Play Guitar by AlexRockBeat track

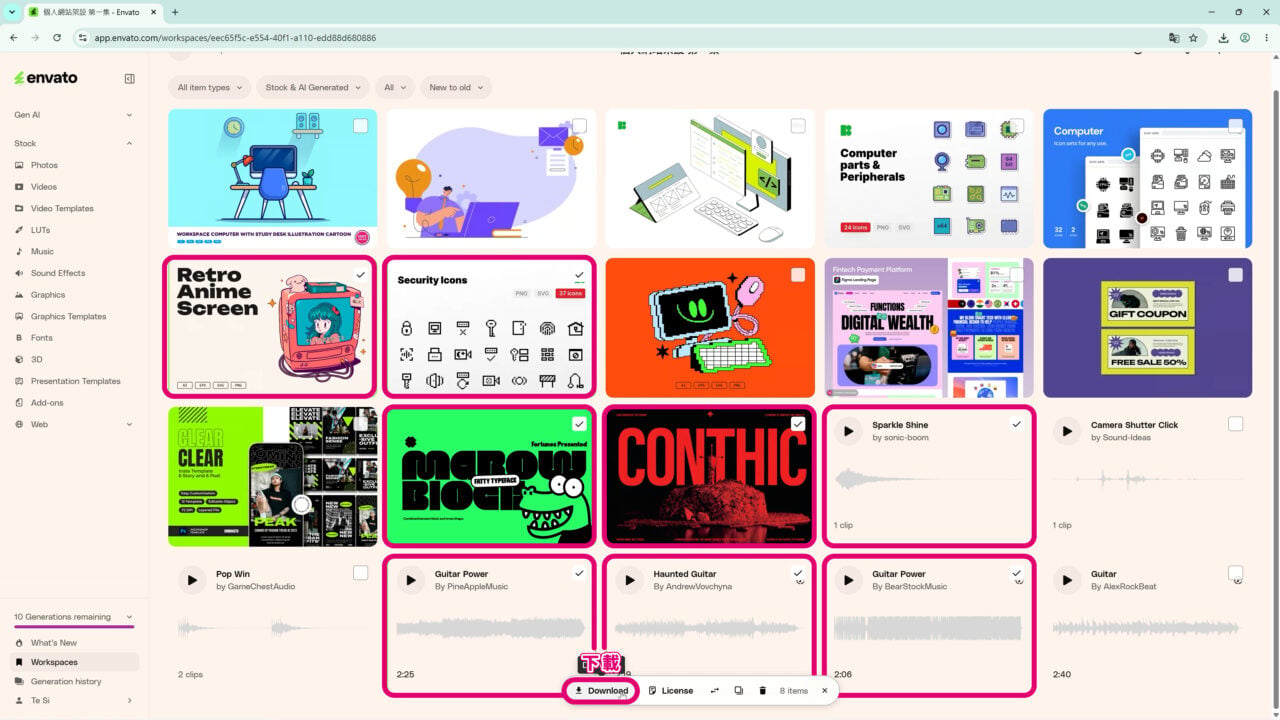coord(1067,580)
